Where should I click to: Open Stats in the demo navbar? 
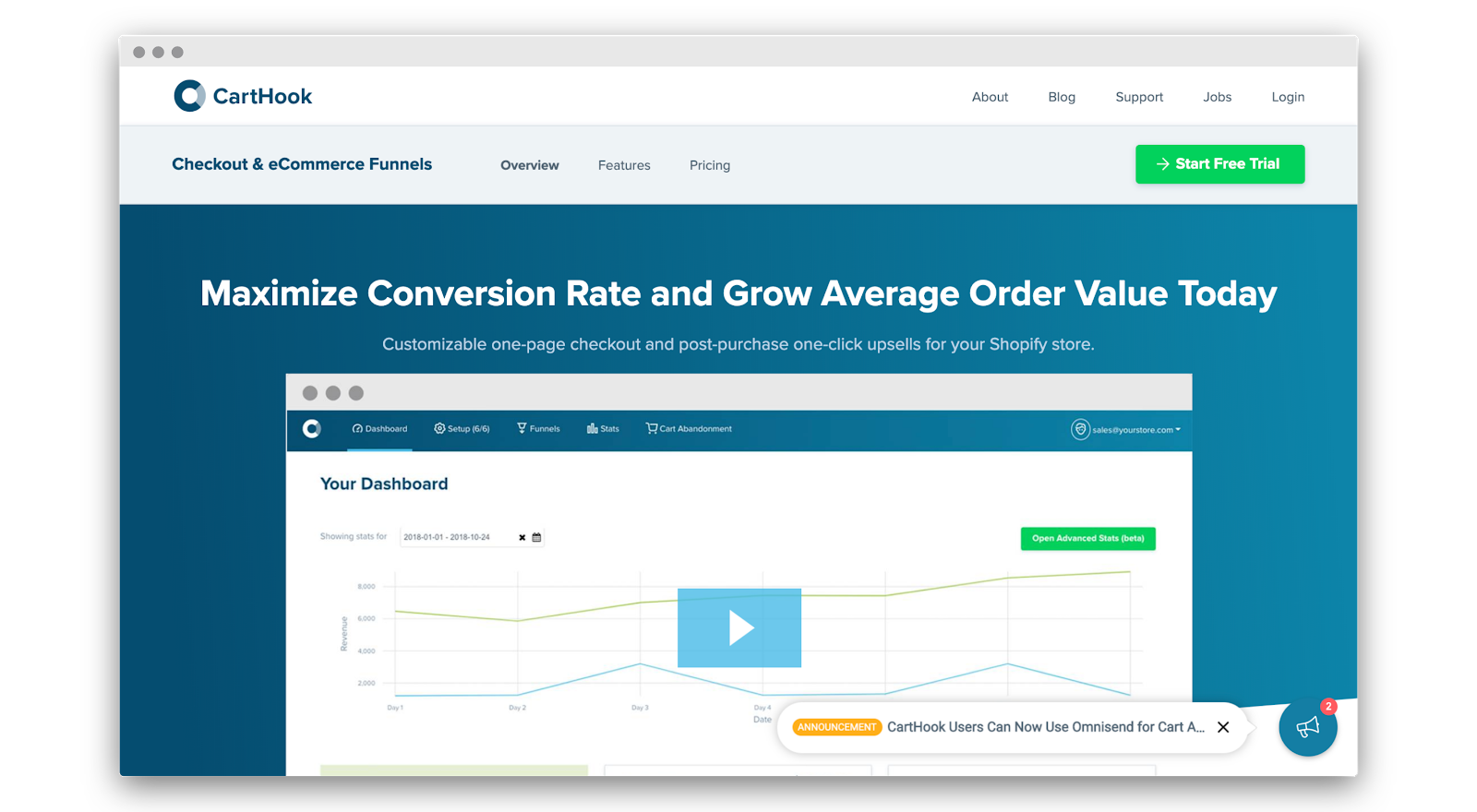603,429
